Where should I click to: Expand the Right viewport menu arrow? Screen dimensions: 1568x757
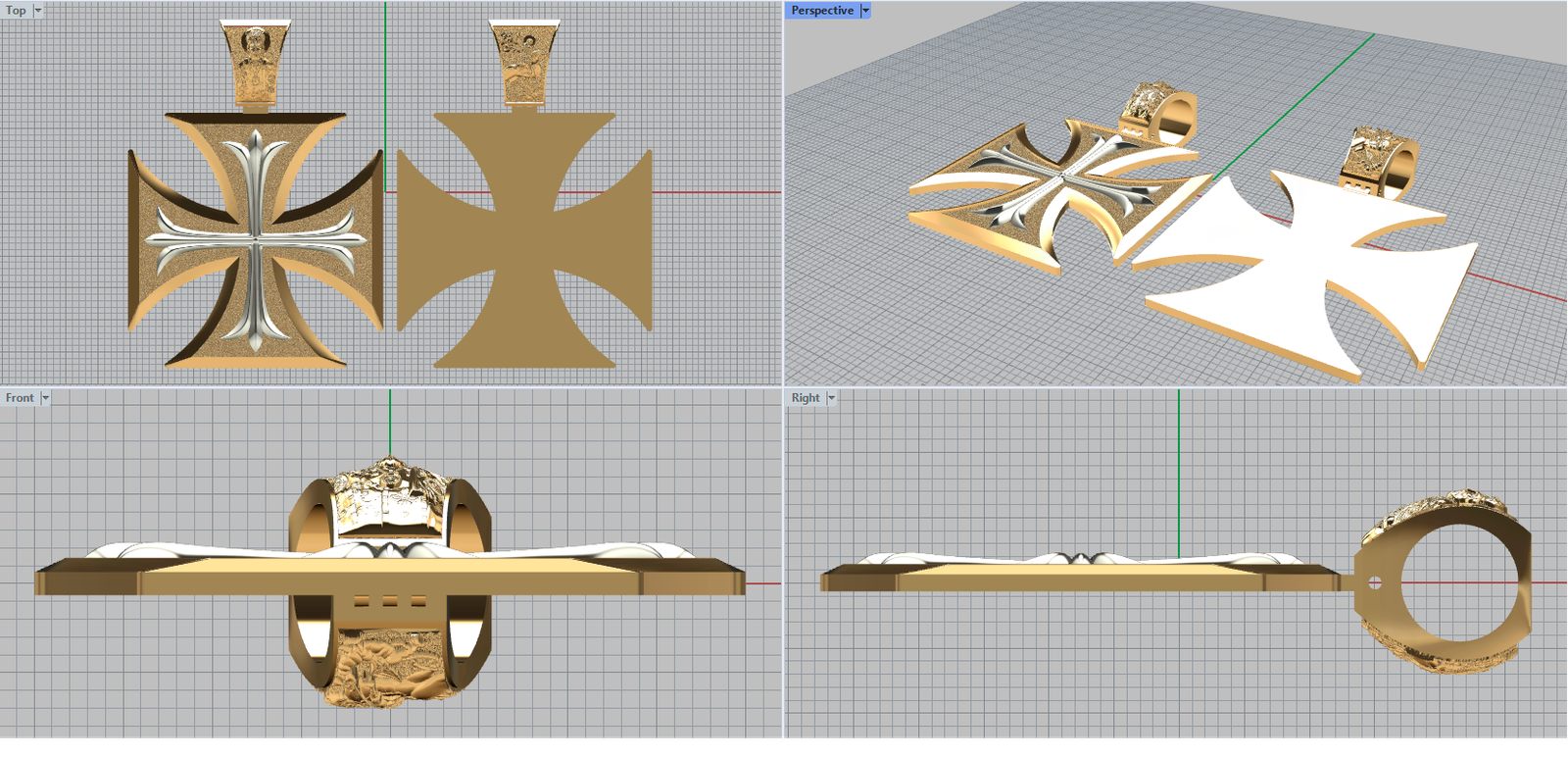[x=831, y=398]
